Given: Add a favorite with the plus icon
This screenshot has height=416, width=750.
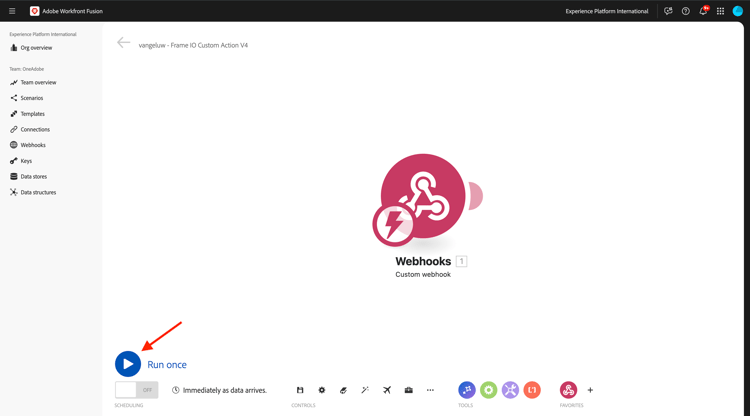Looking at the screenshot, I should coord(590,390).
